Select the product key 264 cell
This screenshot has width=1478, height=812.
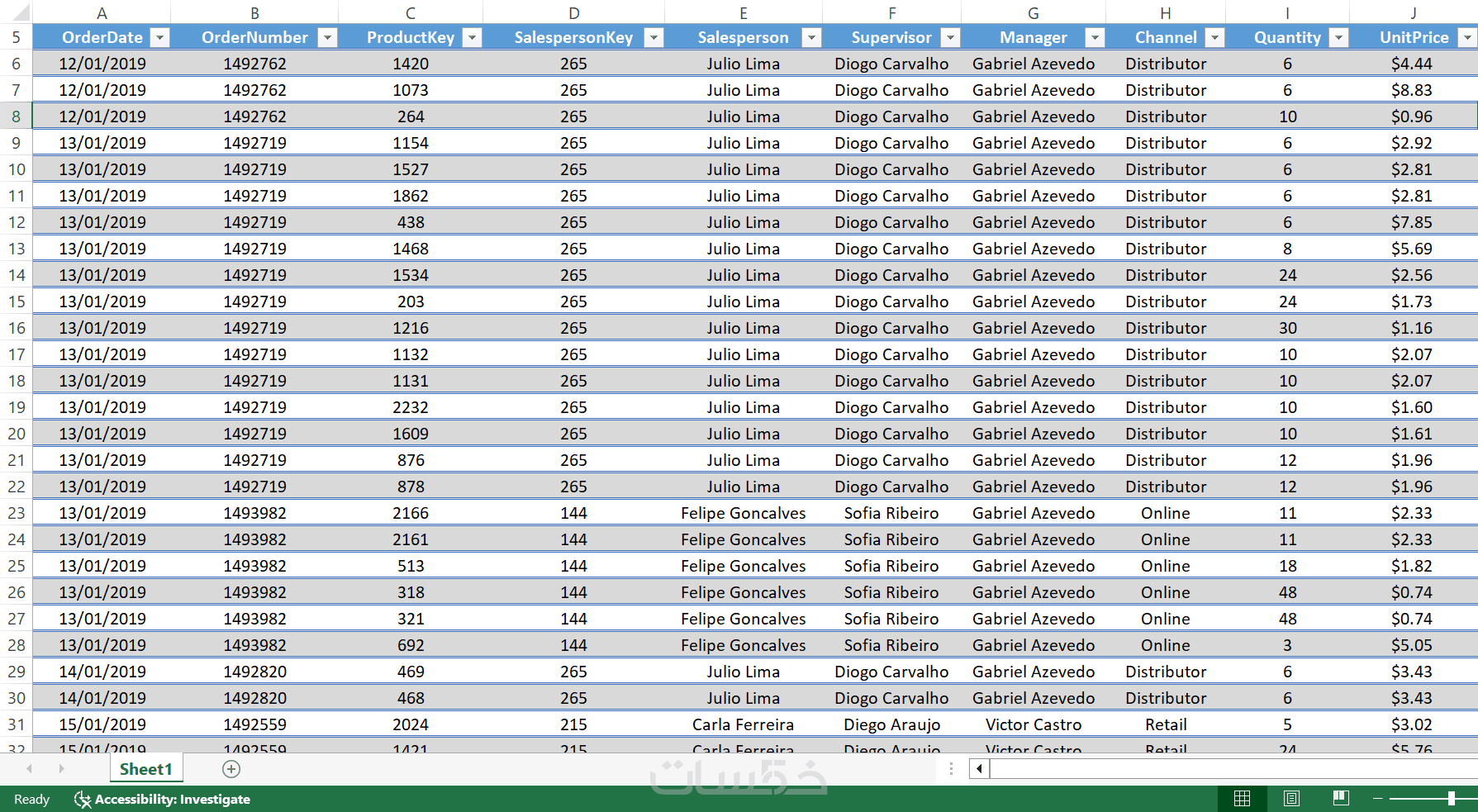411,116
